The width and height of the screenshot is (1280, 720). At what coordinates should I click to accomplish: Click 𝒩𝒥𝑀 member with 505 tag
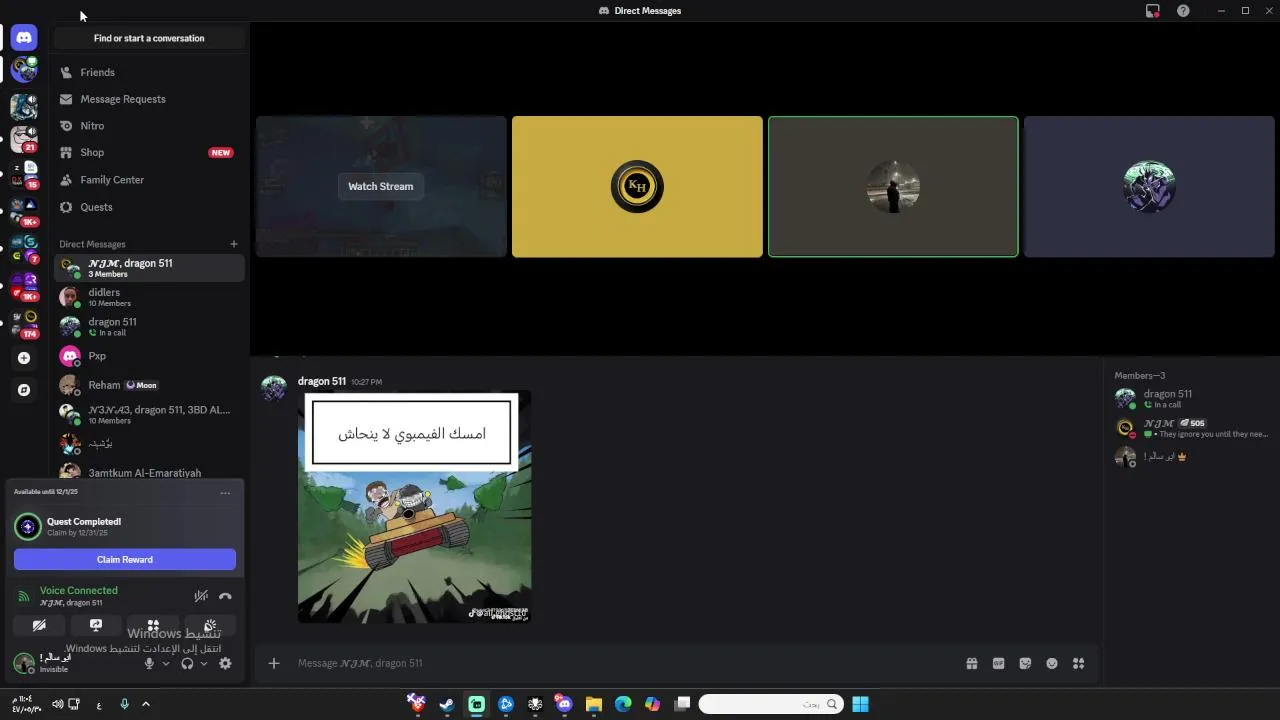pos(1193,428)
